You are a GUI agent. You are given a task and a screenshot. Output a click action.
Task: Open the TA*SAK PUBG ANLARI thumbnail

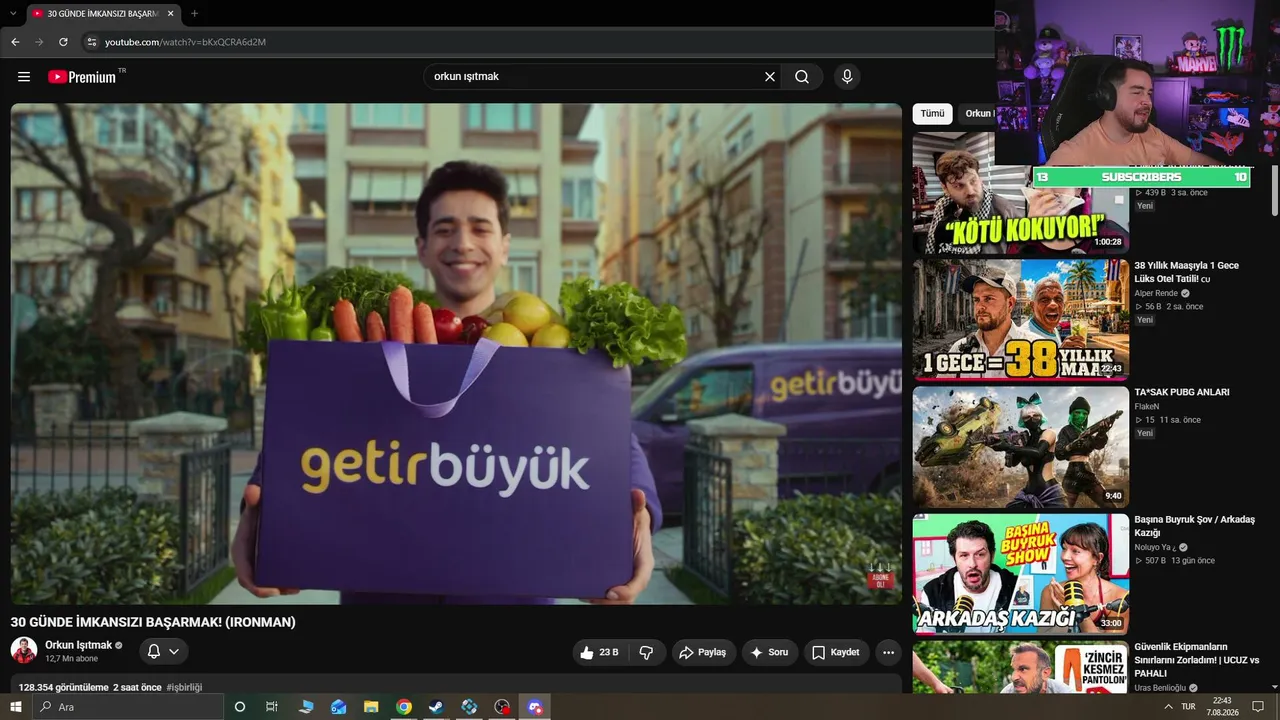[x=1021, y=447]
